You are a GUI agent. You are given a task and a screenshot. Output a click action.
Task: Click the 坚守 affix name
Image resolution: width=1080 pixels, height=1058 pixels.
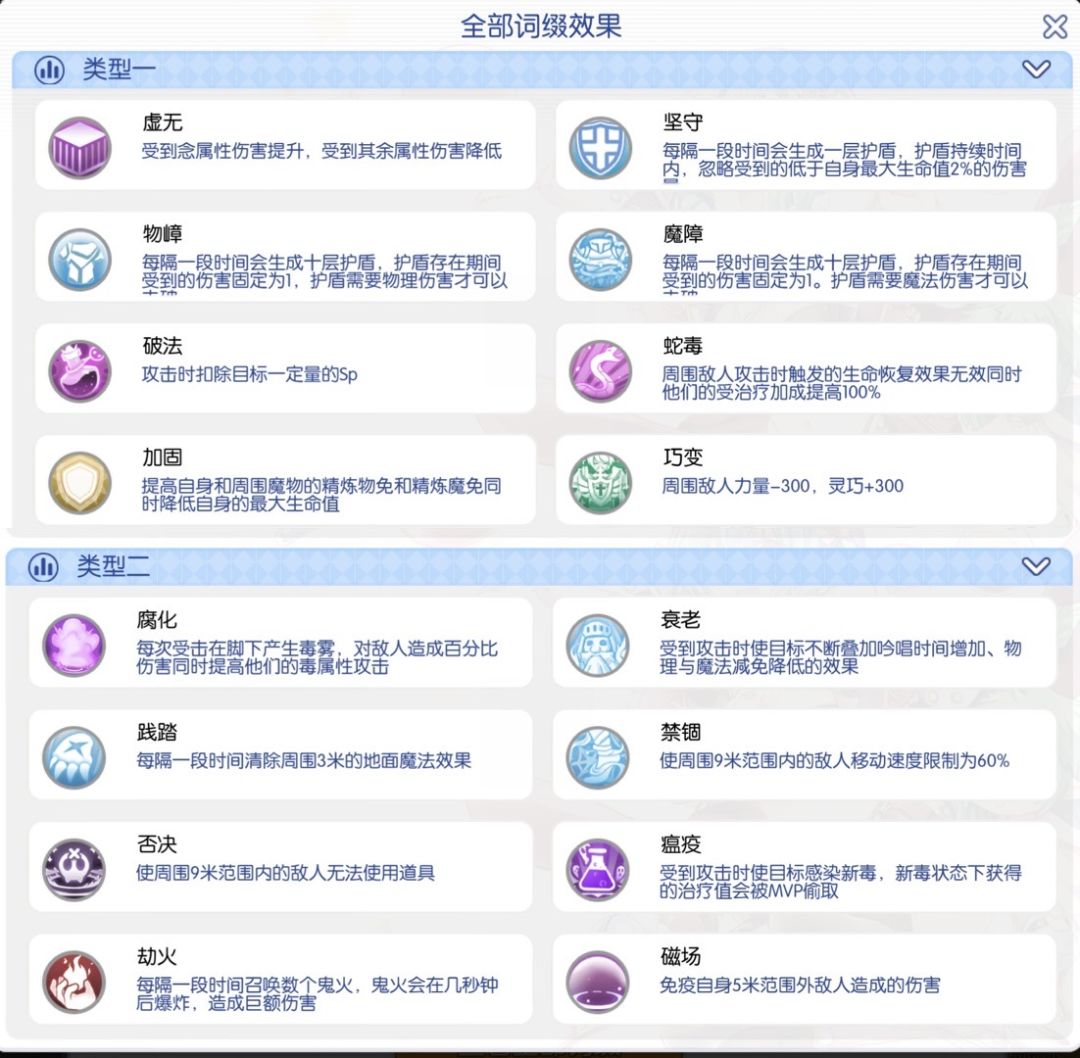tap(683, 123)
